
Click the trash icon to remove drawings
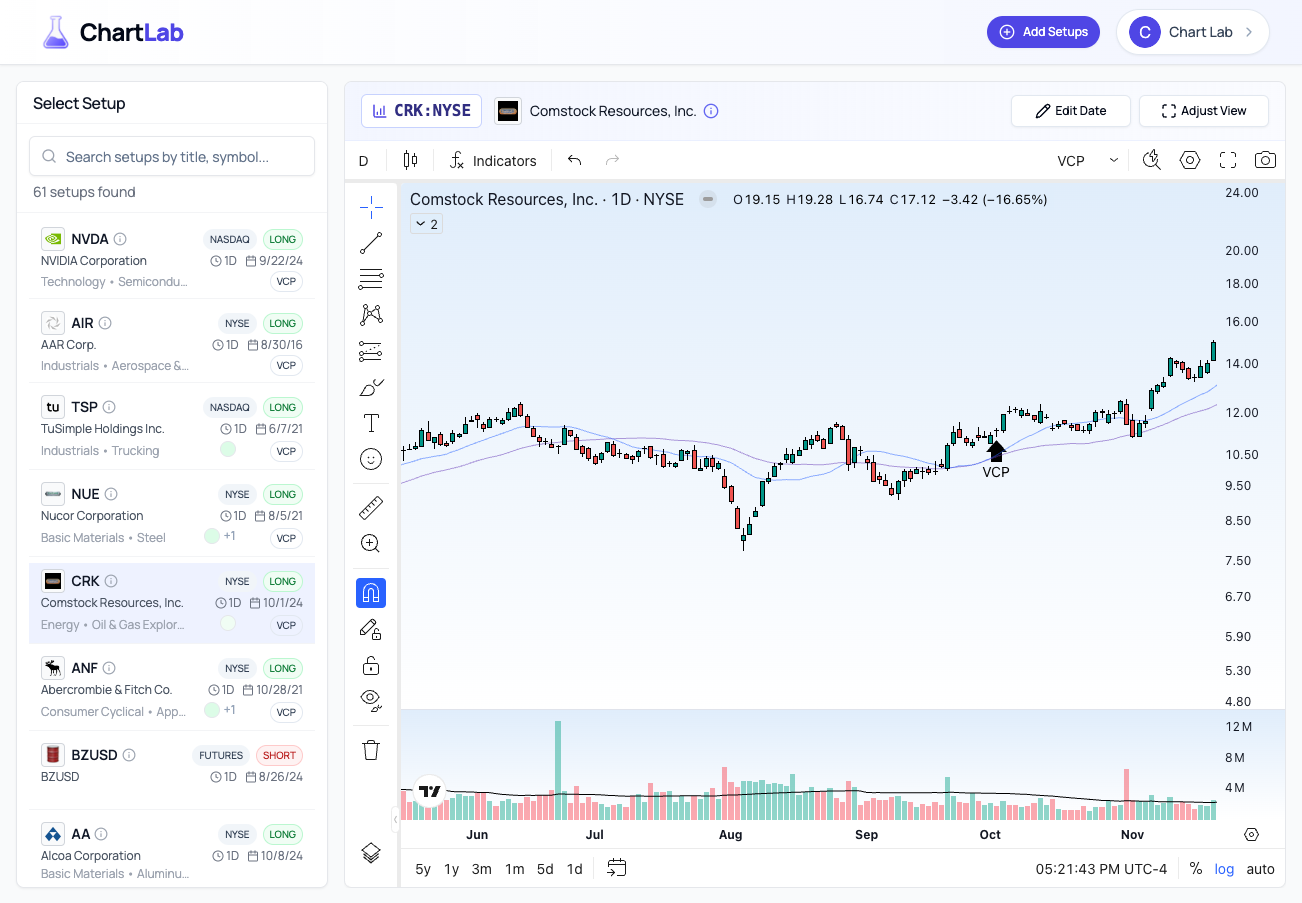371,749
